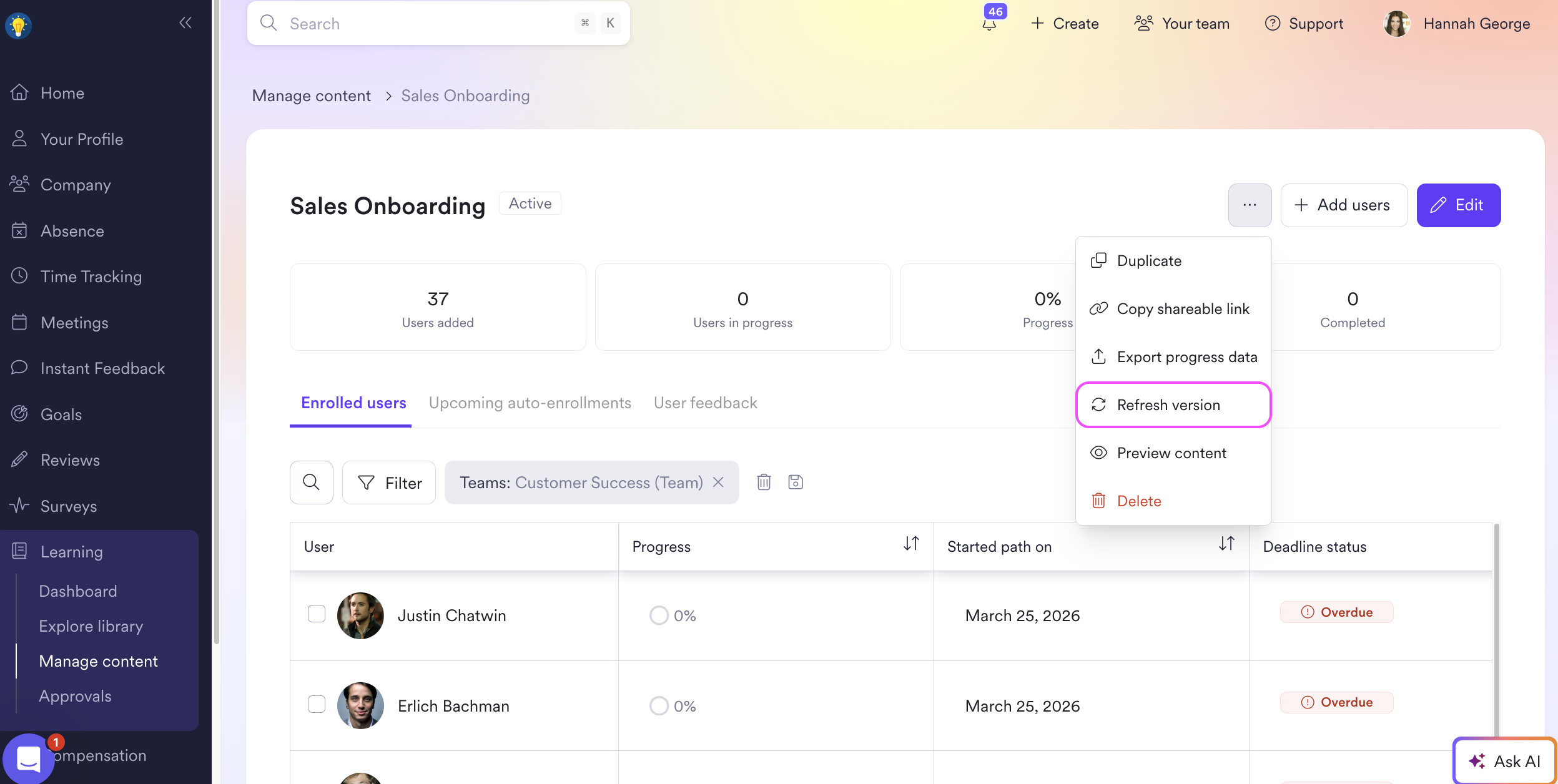Sort by Started path on column
Viewport: 1558px width, 784px height.
pos(1226,544)
